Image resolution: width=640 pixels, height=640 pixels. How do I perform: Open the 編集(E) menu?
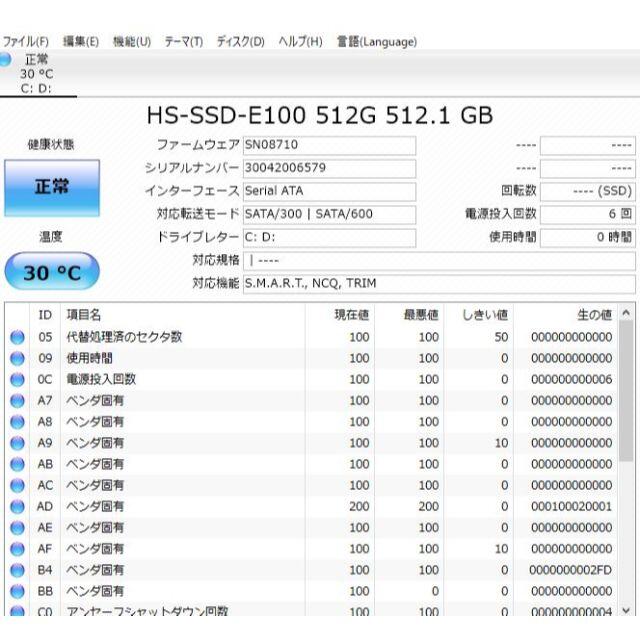[80, 42]
